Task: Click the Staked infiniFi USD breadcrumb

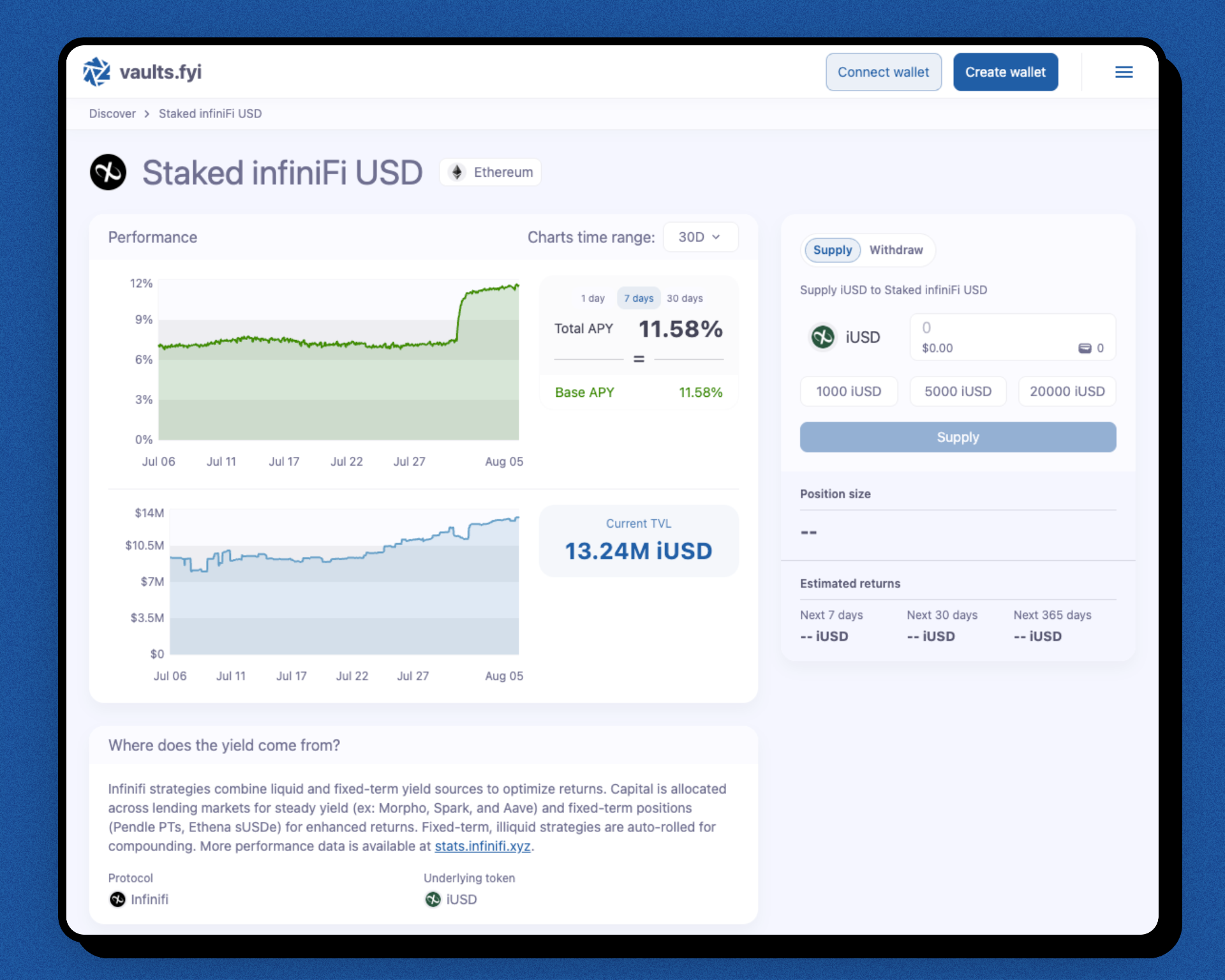Action: pyautogui.click(x=210, y=114)
